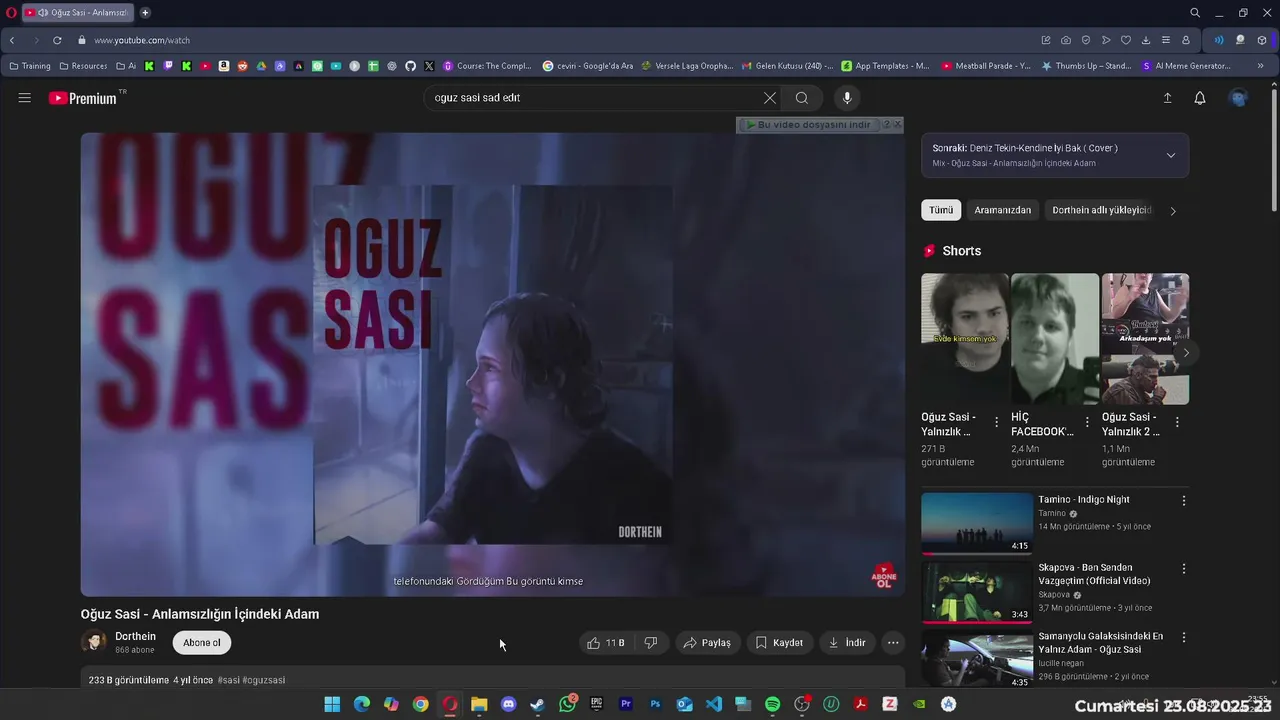Select the Tümü filter chip
The height and width of the screenshot is (720, 1280).
tap(941, 210)
